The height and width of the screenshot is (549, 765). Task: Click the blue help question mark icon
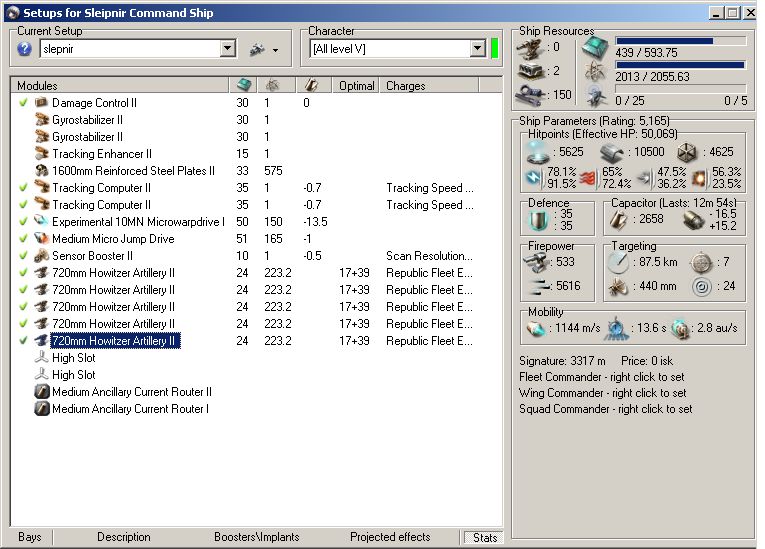pos(24,49)
